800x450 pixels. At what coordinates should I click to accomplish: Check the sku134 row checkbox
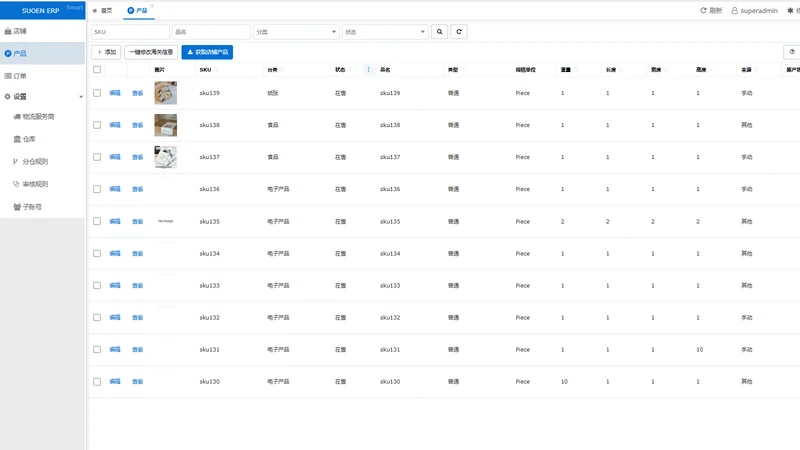[97, 254]
